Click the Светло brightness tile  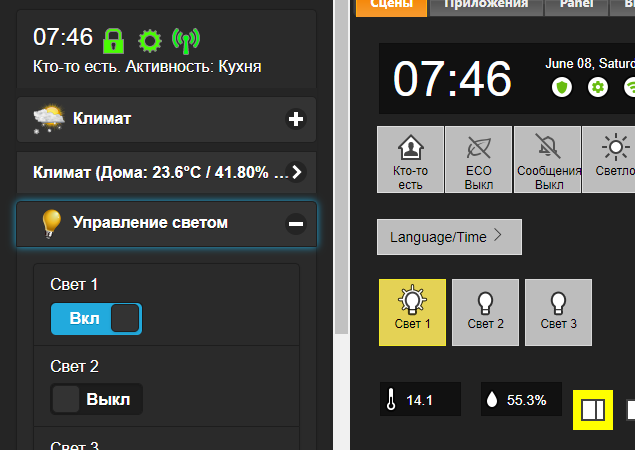tap(609, 160)
